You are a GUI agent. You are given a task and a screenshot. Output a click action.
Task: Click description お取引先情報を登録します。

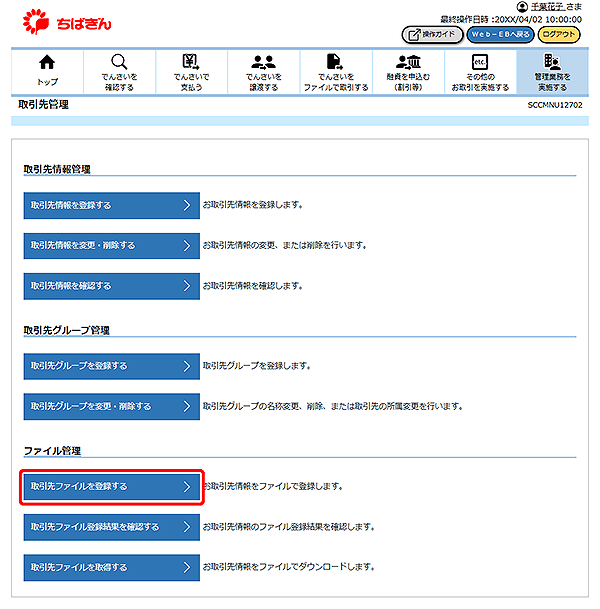253,205
